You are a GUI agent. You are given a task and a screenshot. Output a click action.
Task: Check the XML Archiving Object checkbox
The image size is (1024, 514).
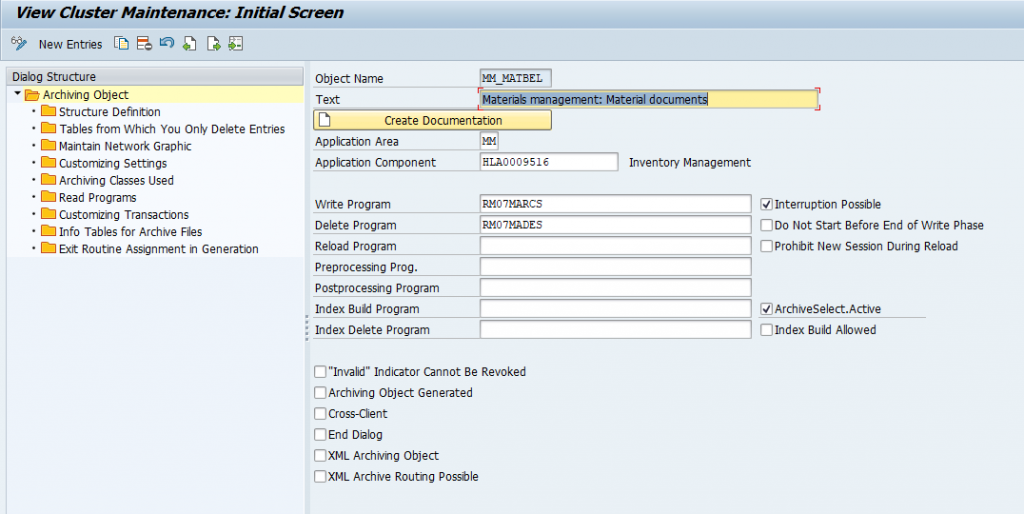coord(320,455)
